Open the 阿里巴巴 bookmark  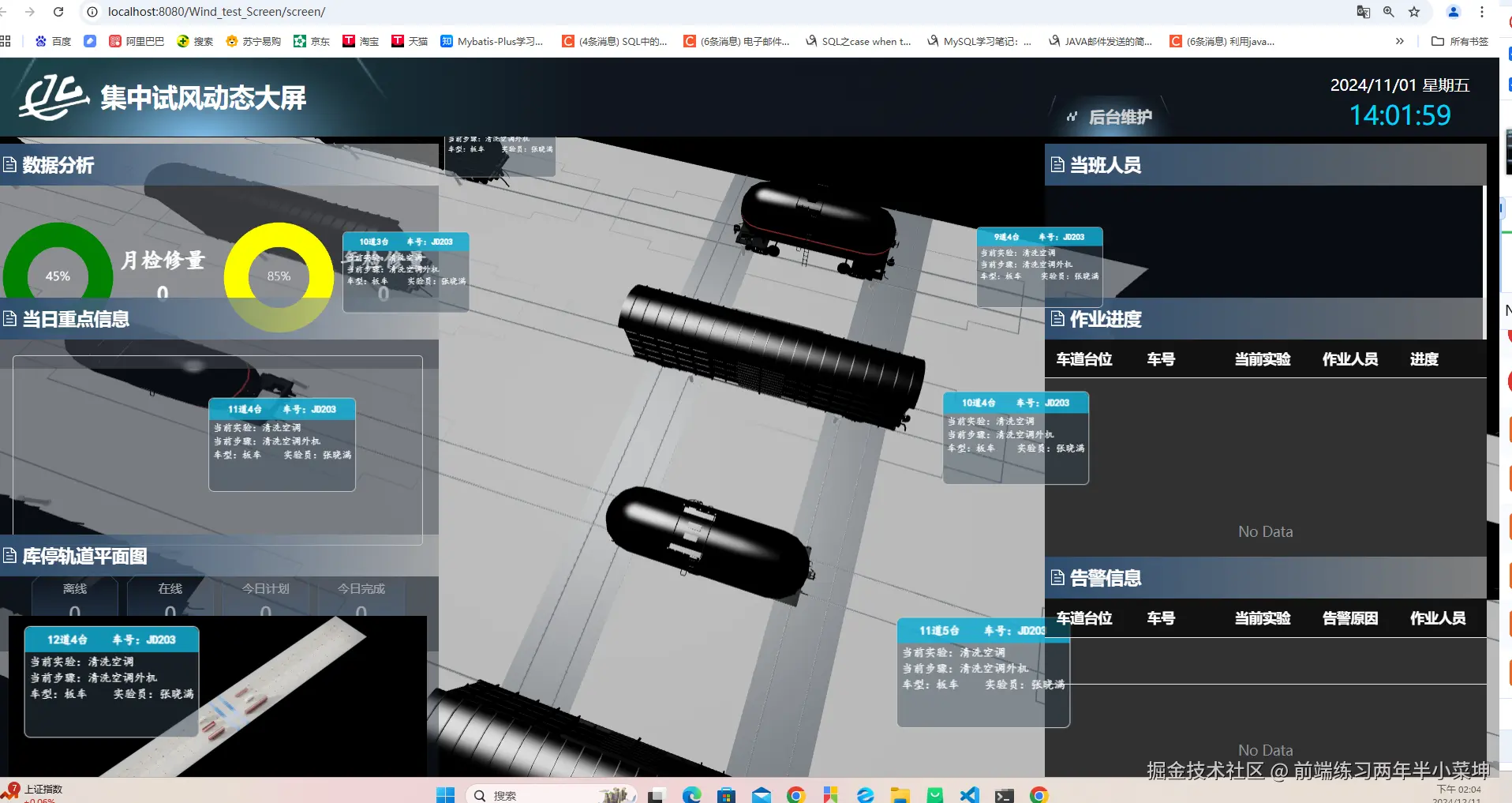pyautogui.click(x=137, y=41)
